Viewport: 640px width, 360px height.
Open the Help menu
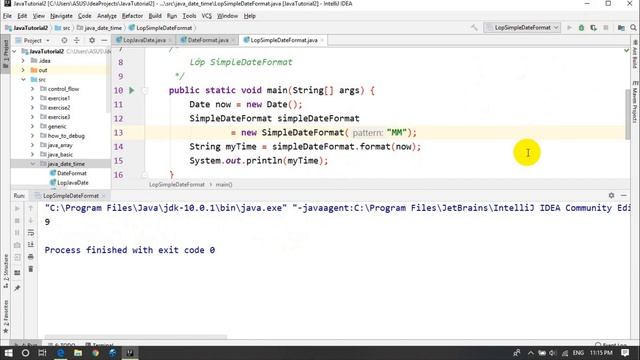(x=249, y=16)
